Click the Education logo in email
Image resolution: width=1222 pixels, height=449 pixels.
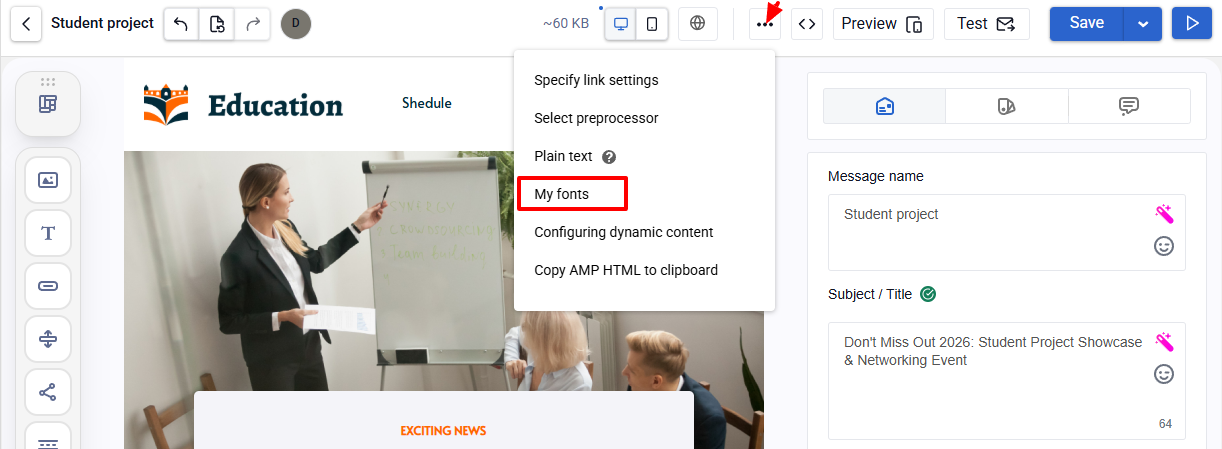[x=243, y=104]
